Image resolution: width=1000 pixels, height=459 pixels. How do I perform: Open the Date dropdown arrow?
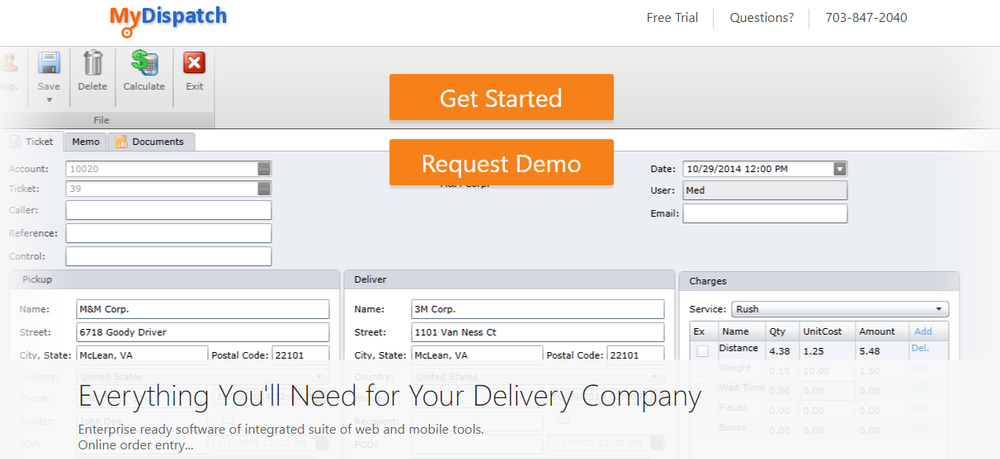(x=840, y=169)
